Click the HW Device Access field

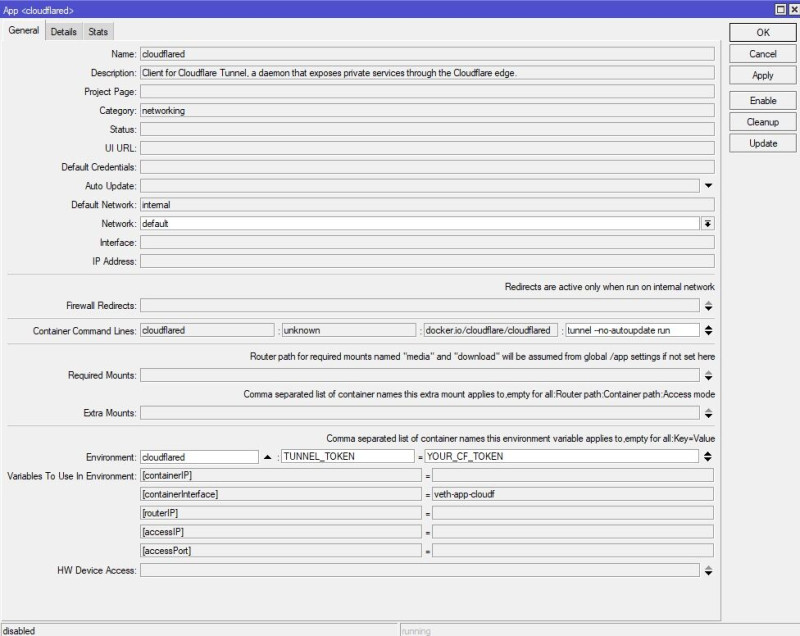419,570
